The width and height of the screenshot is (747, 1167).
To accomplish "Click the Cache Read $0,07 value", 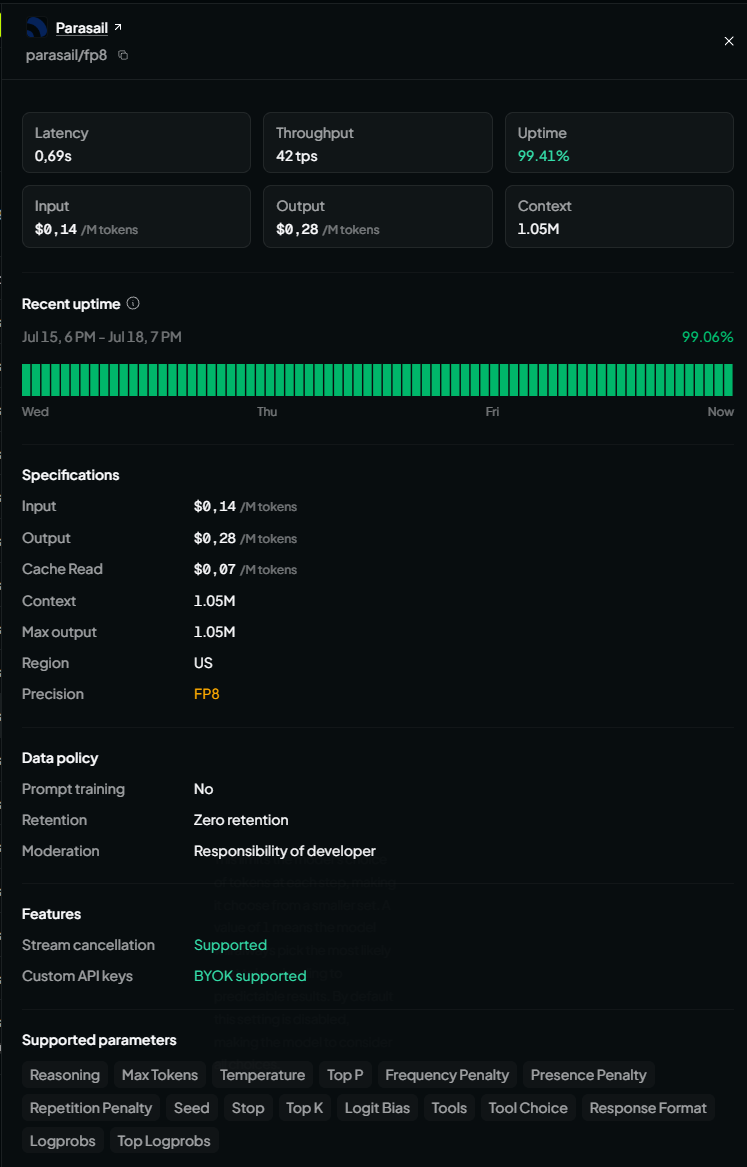I will click(x=245, y=569).
